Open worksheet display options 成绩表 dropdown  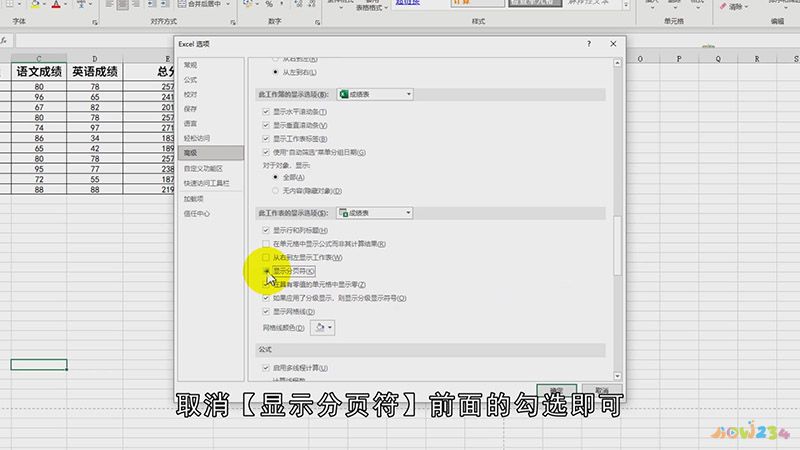click(374, 213)
